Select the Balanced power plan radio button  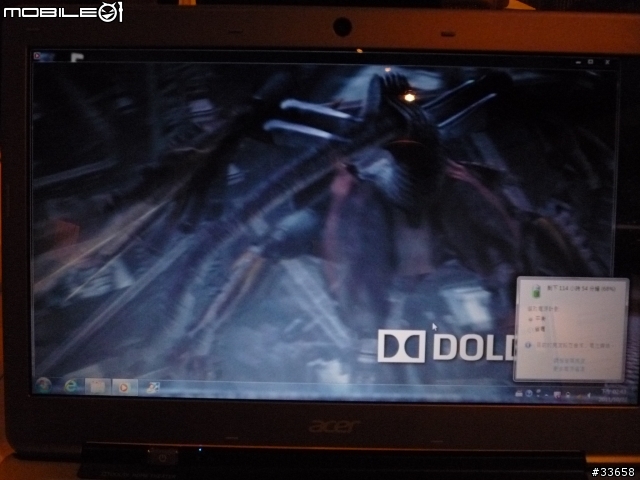pos(531,319)
